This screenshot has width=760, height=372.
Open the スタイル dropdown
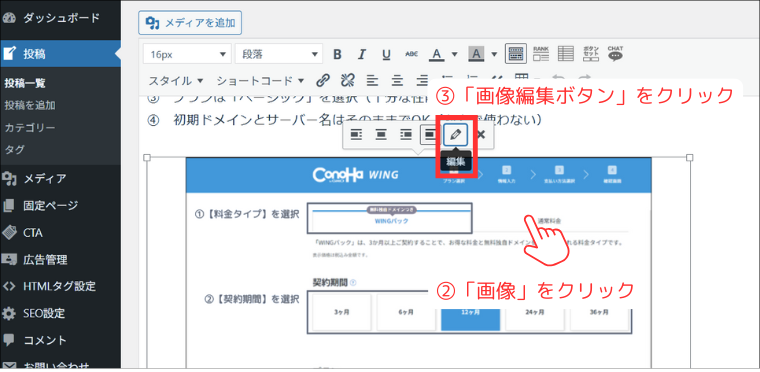click(175, 80)
